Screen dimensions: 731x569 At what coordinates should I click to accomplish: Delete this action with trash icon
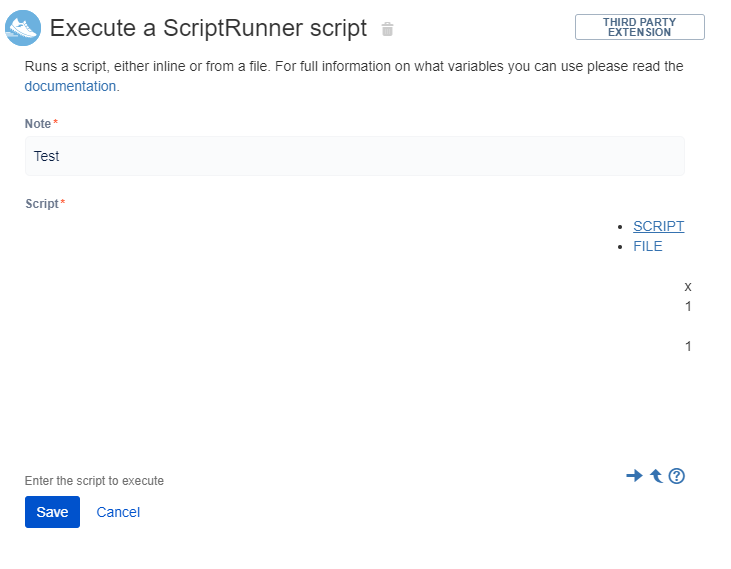pos(387,29)
